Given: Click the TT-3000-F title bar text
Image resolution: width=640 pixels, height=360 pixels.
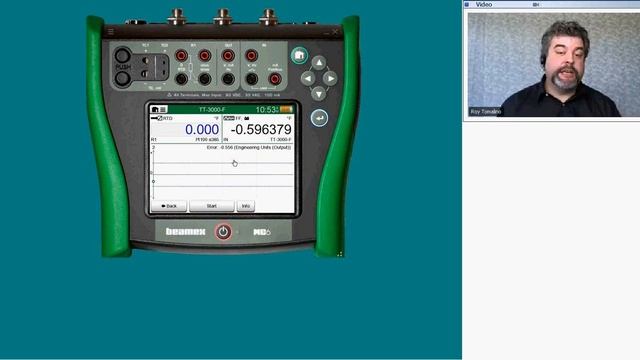Looking at the screenshot, I should 212,109.
